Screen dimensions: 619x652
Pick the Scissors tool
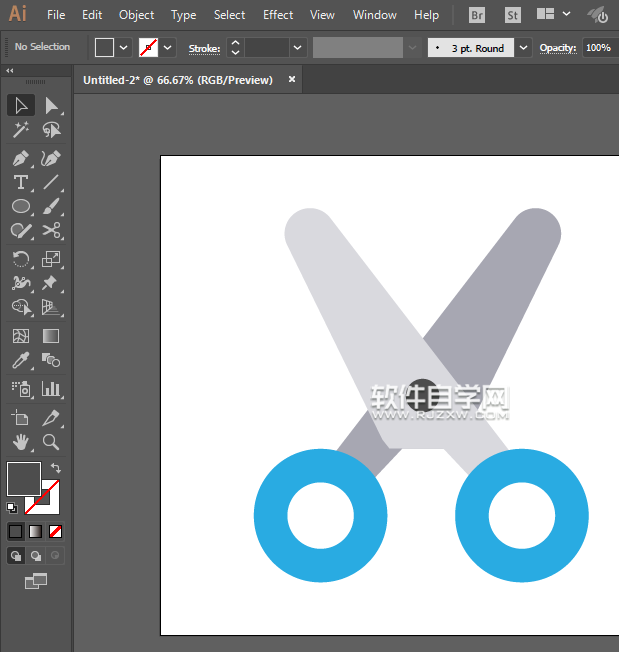51,231
